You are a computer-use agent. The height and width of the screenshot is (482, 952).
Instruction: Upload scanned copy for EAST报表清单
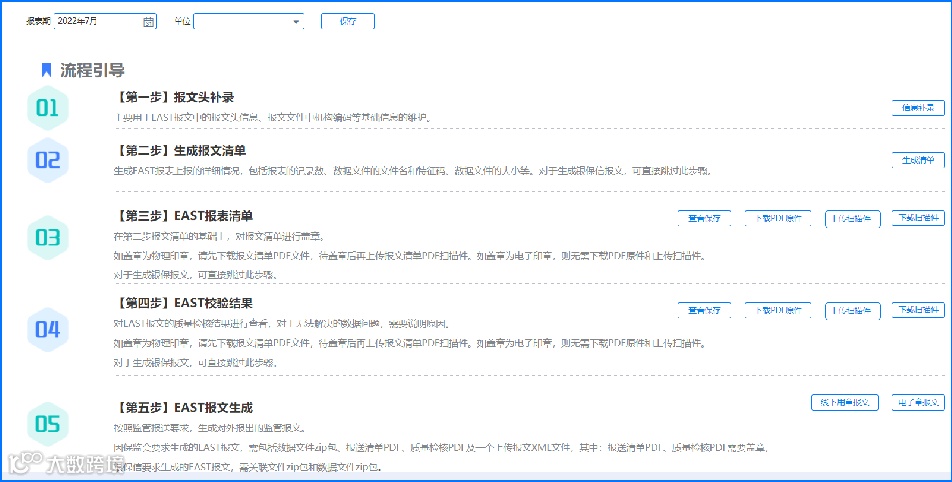852,219
